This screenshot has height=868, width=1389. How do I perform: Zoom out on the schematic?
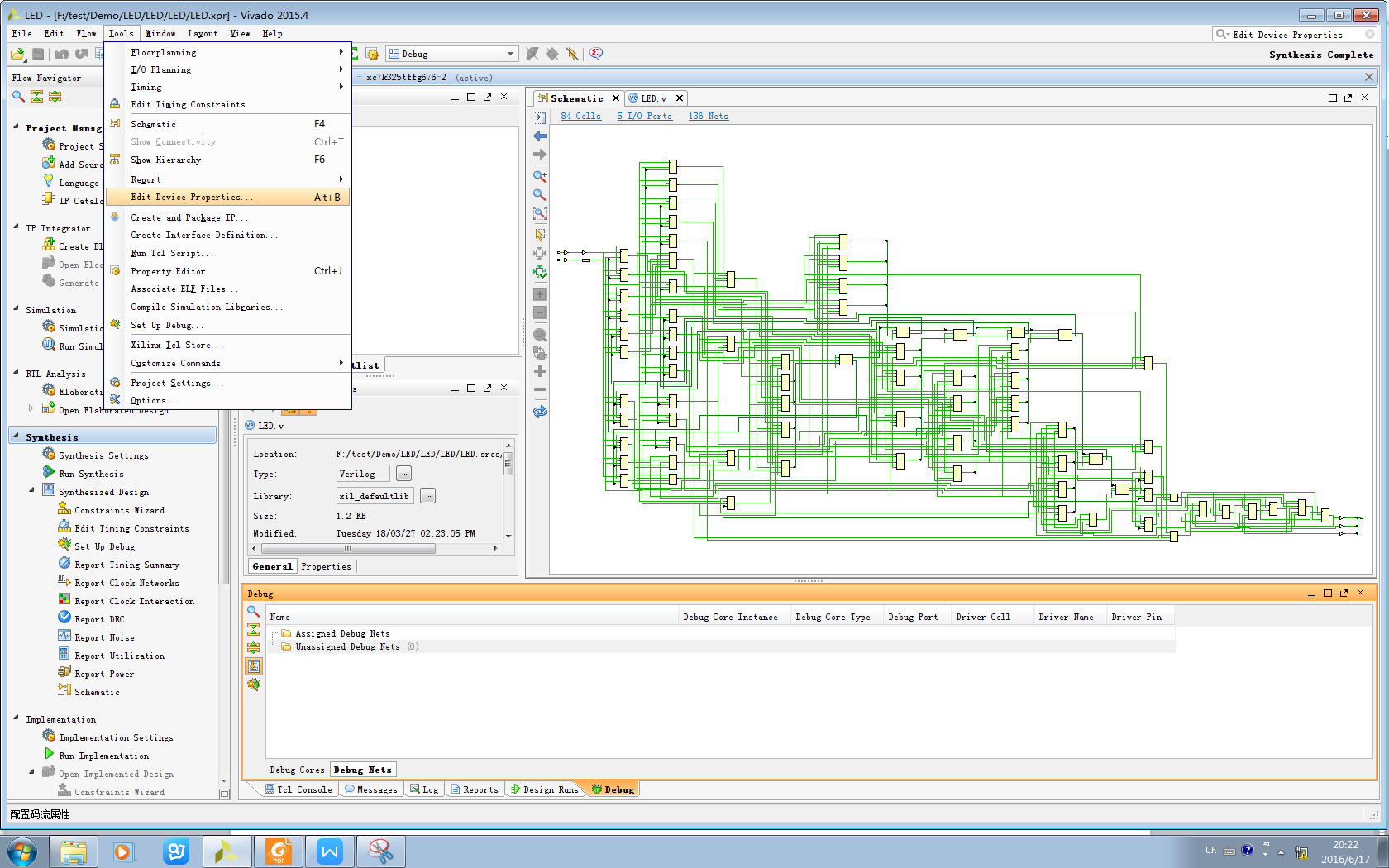[540, 195]
